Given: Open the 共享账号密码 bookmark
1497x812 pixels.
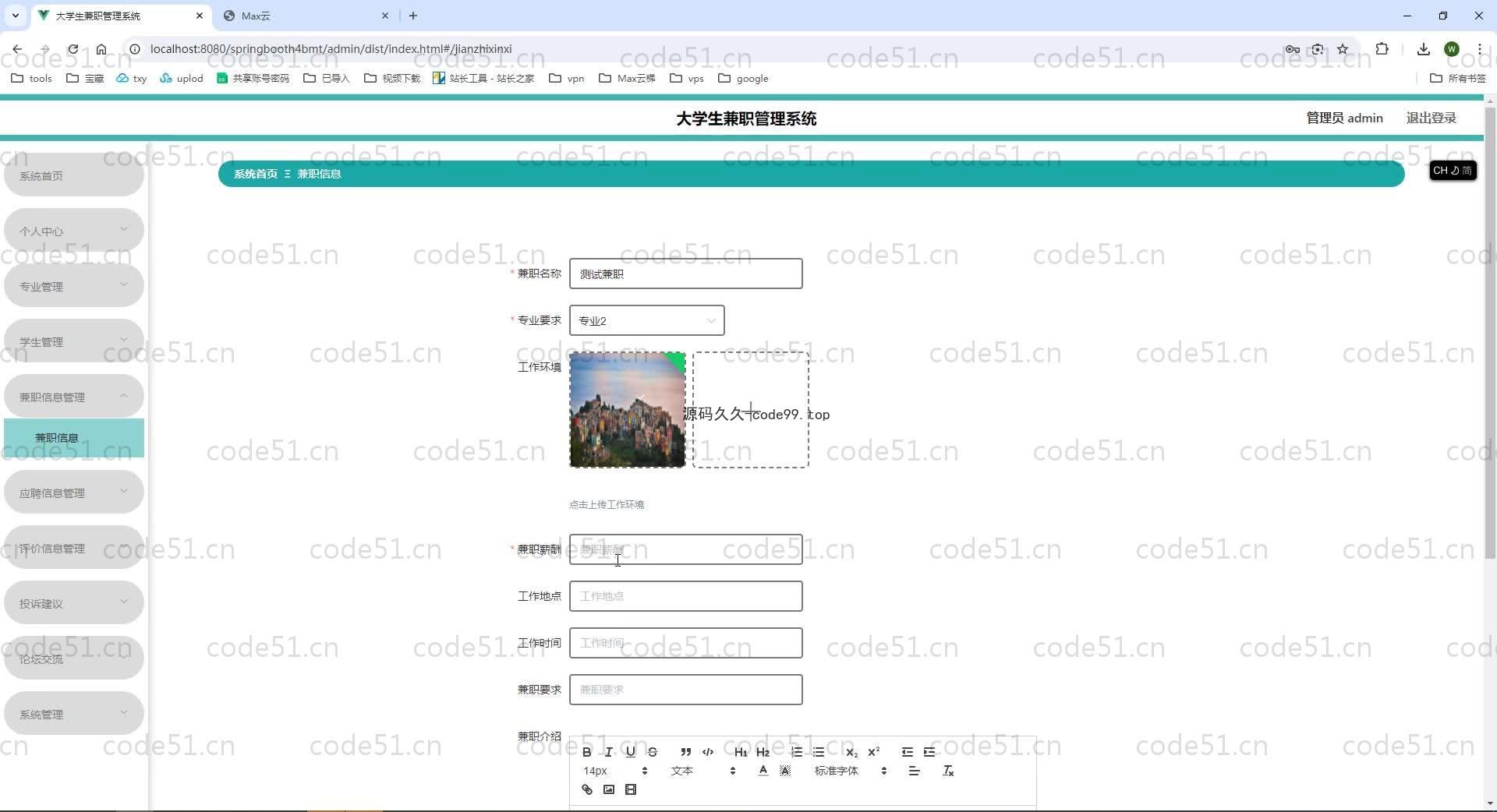Looking at the screenshot, I should click(253, 78).
